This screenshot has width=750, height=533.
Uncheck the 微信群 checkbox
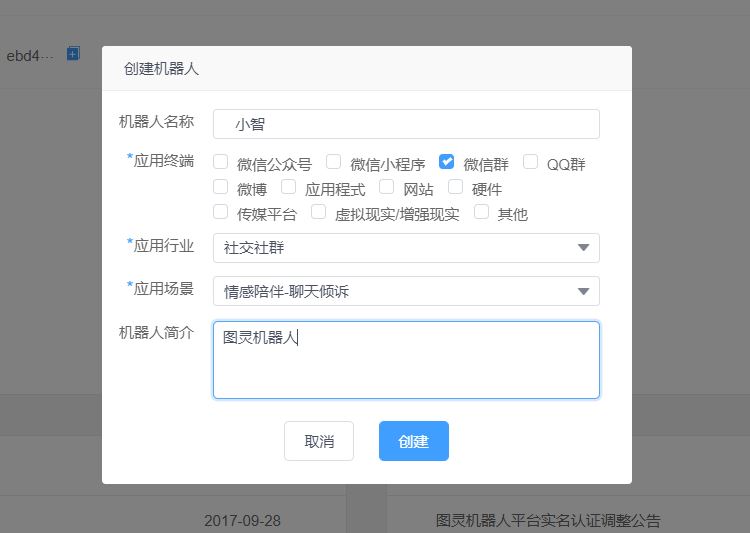tap(447, 162)
